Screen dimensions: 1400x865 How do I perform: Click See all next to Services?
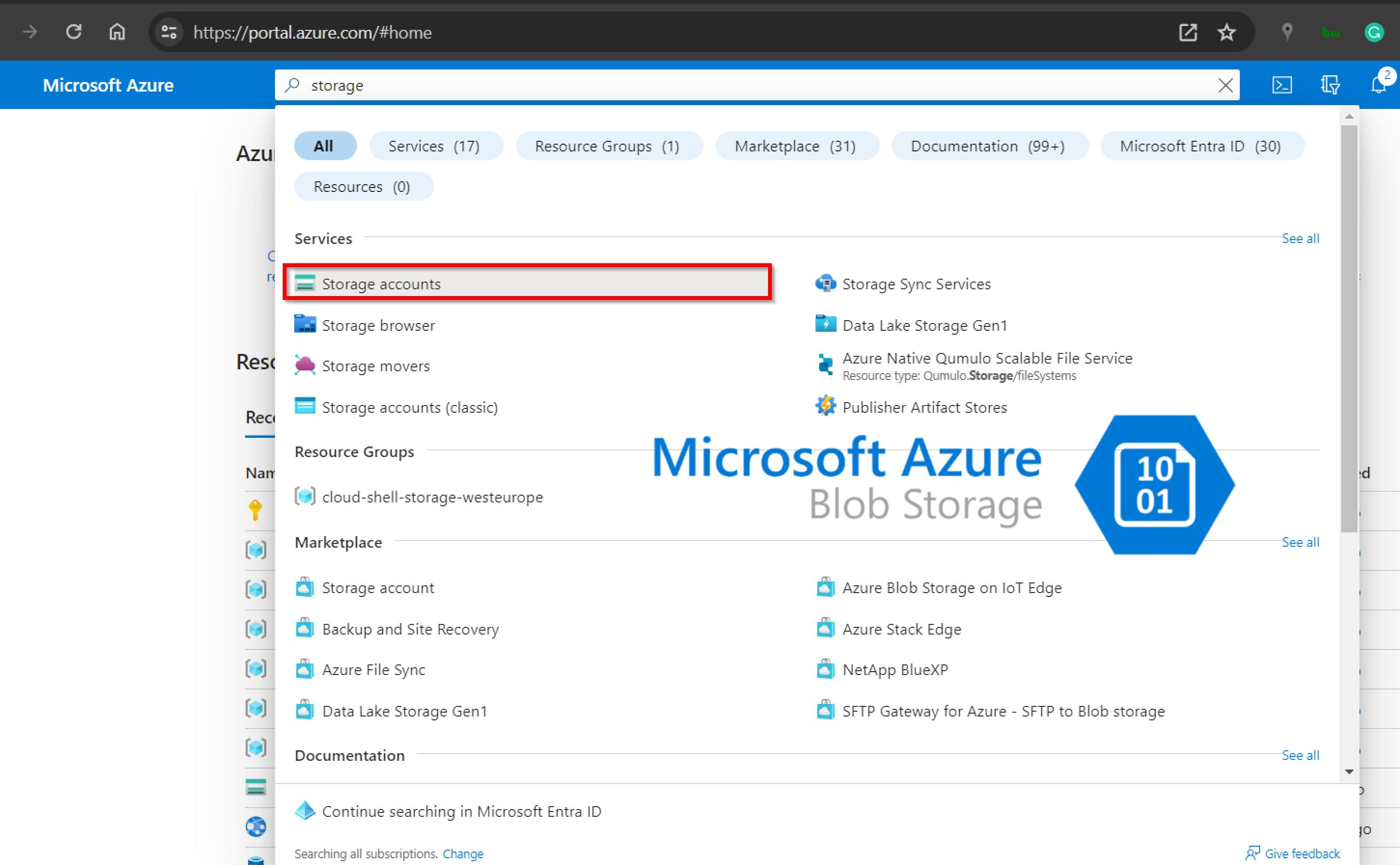(1300, 238)
